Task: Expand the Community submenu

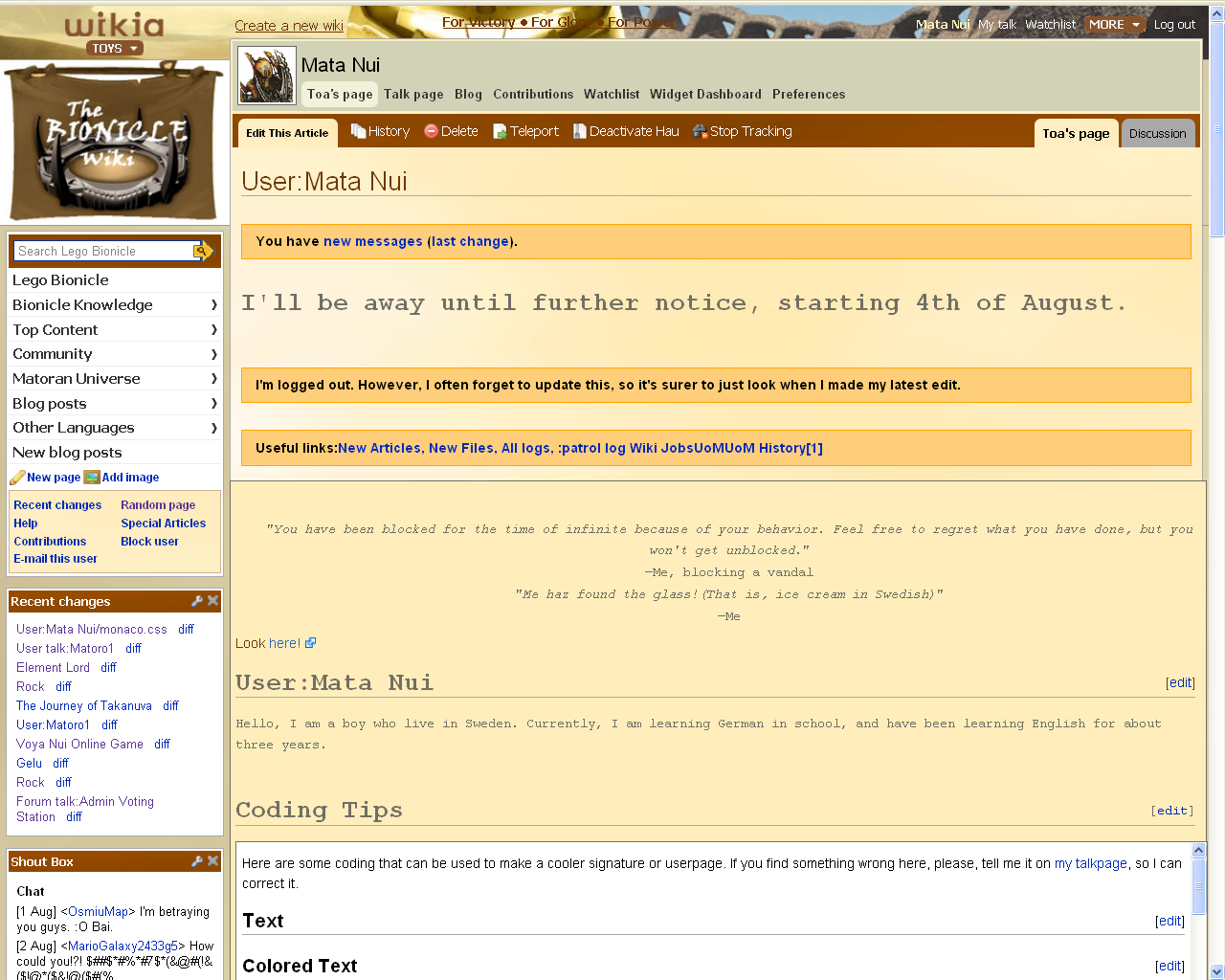Action: tap(213, 354)
